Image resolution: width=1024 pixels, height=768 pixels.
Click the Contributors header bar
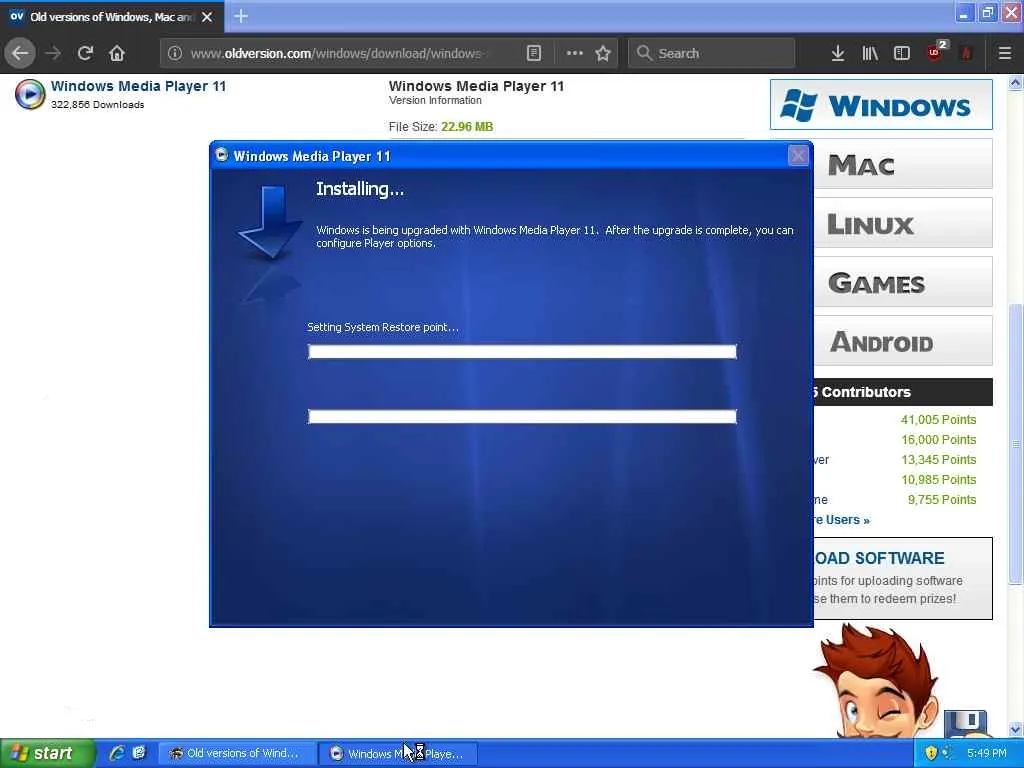903,392
